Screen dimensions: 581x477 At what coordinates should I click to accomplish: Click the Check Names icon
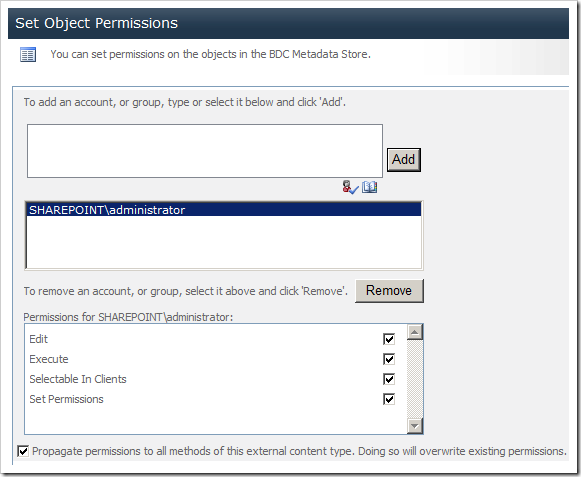(x=350, y=187)
